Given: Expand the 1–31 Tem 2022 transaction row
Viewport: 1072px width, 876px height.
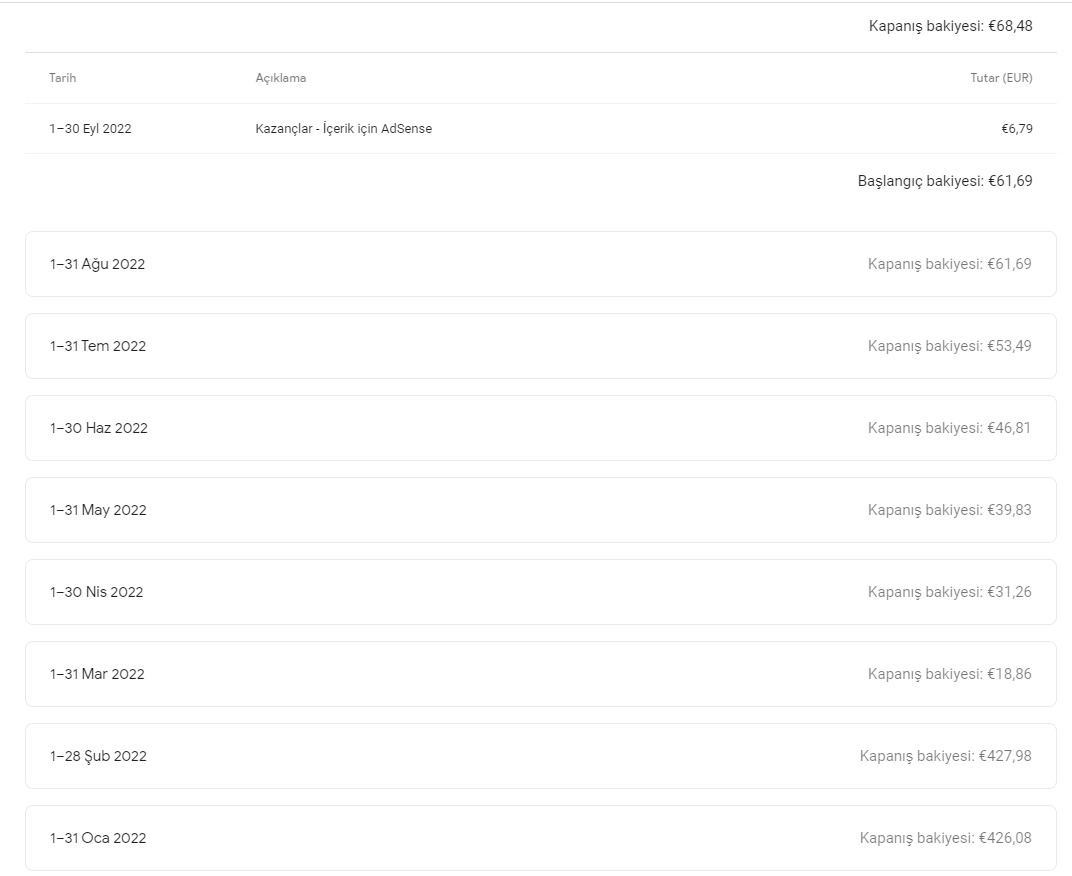Looking at the screenshot, I should 540,346.
